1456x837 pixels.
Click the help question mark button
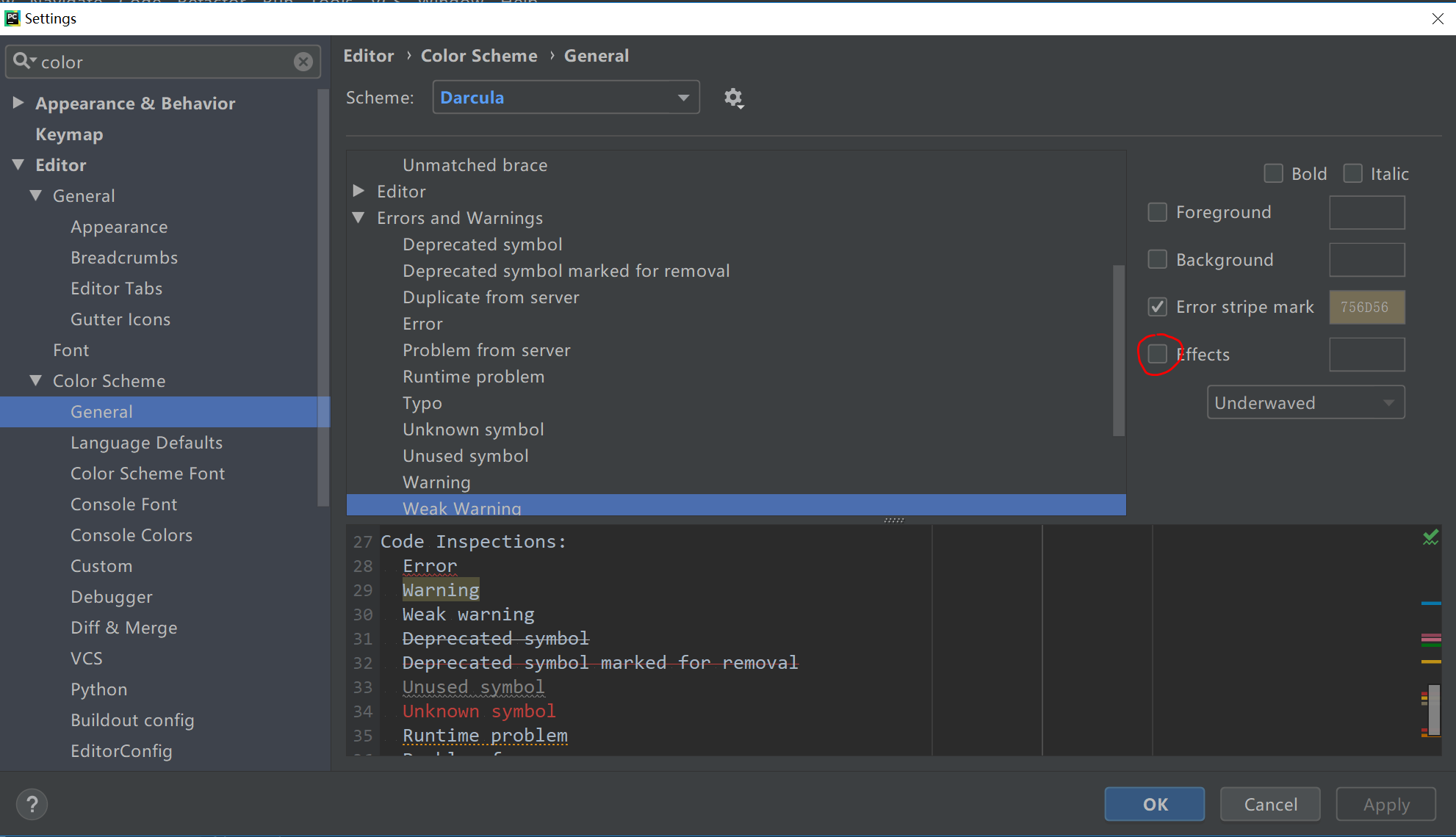(32, 804)
